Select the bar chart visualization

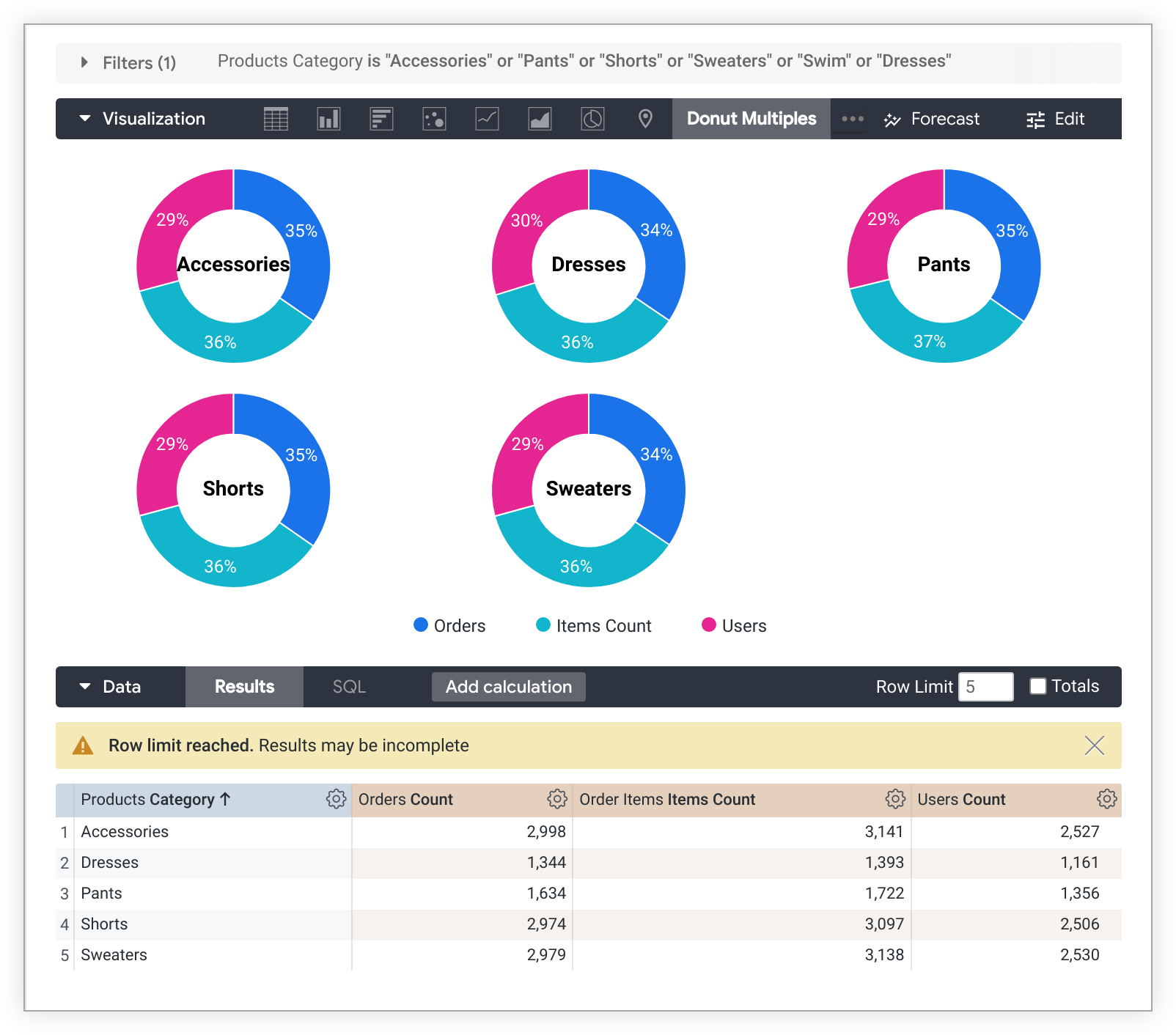381,118
